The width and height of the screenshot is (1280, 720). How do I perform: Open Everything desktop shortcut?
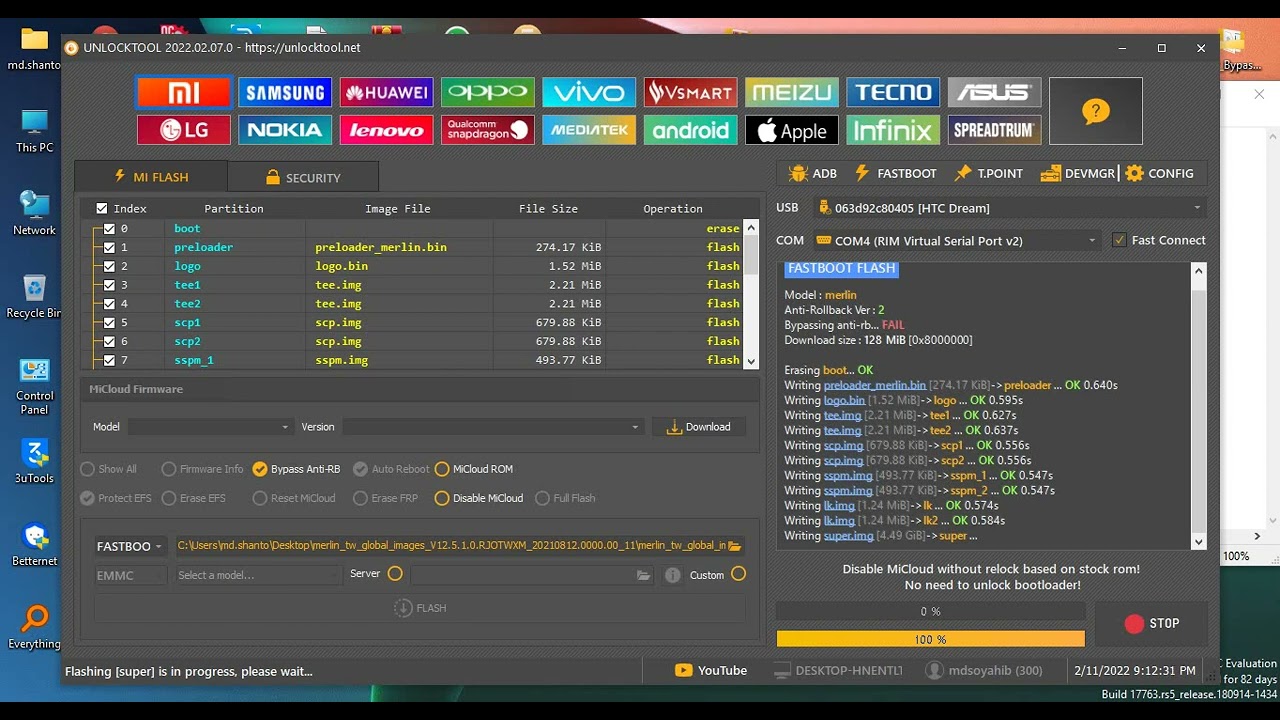[x=35, y=627]
